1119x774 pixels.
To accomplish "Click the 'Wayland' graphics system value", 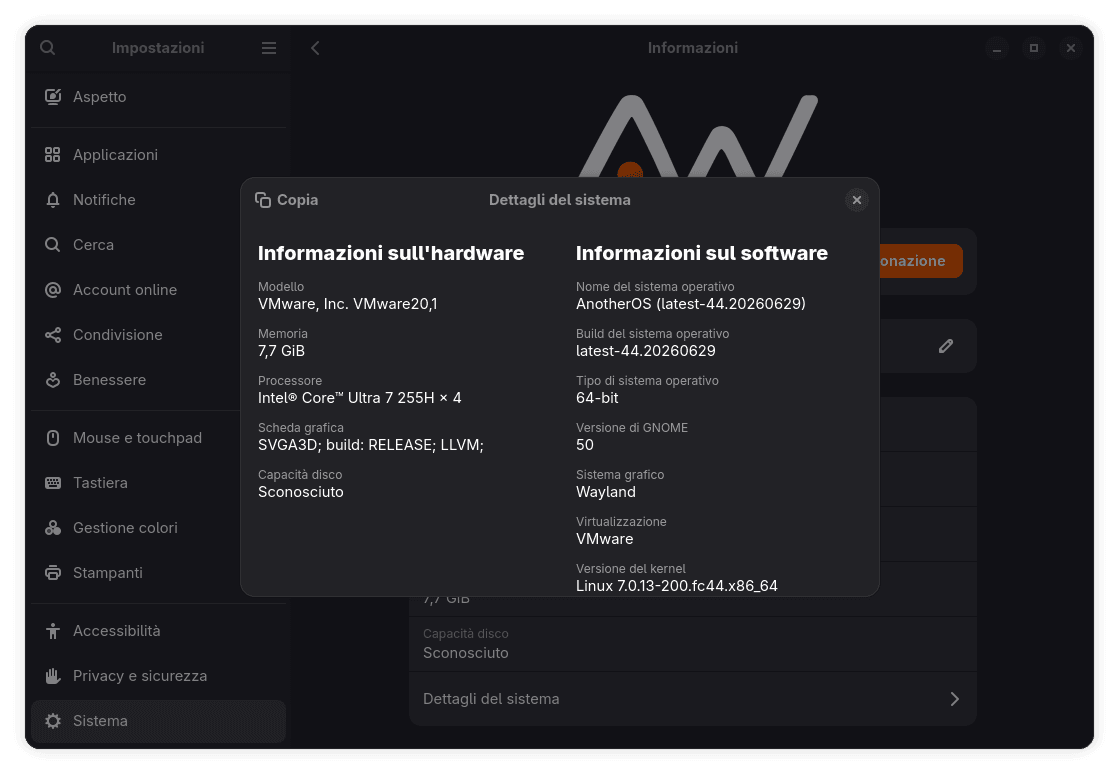I will 606,492.
